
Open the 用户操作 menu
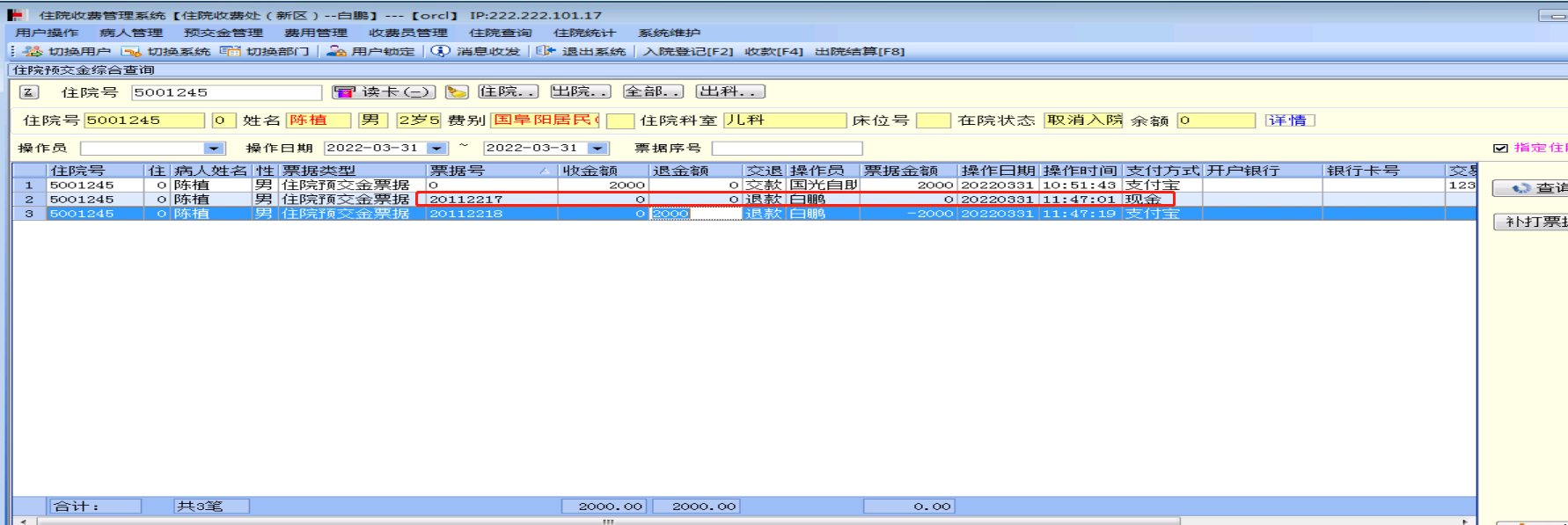tap(47, 33)
